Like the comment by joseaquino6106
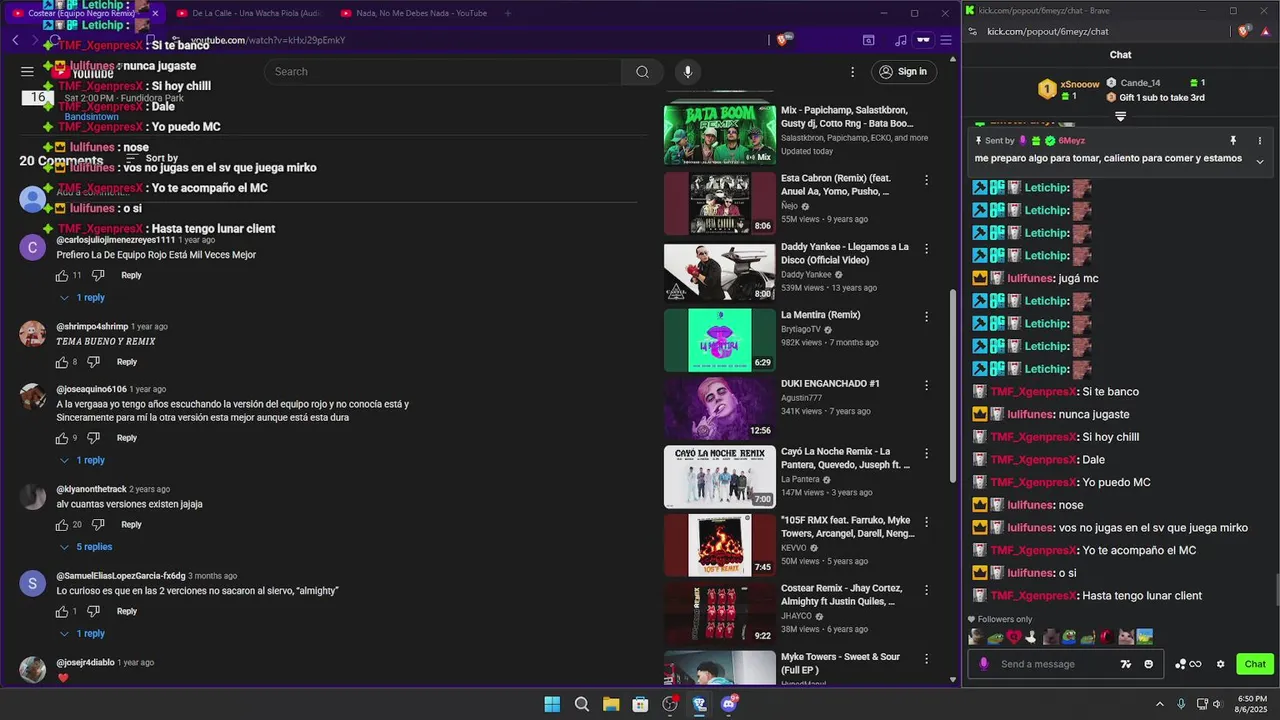 [x=62, y=438]
